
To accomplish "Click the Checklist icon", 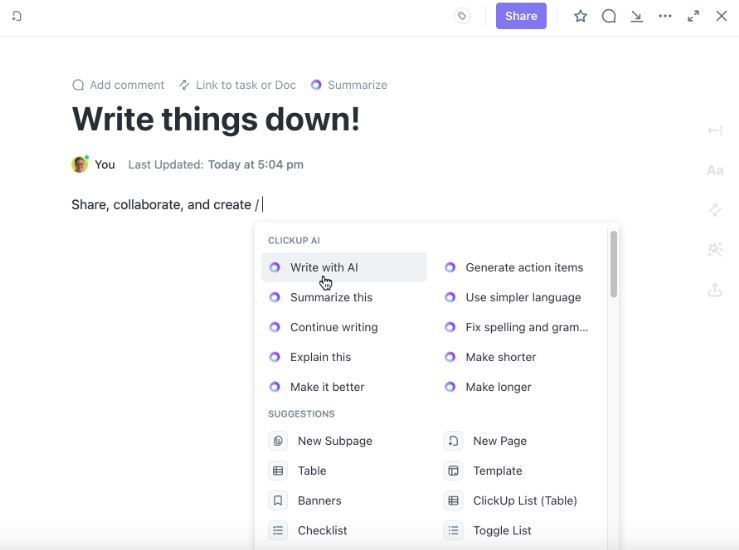I will click(x=278, y=530).
